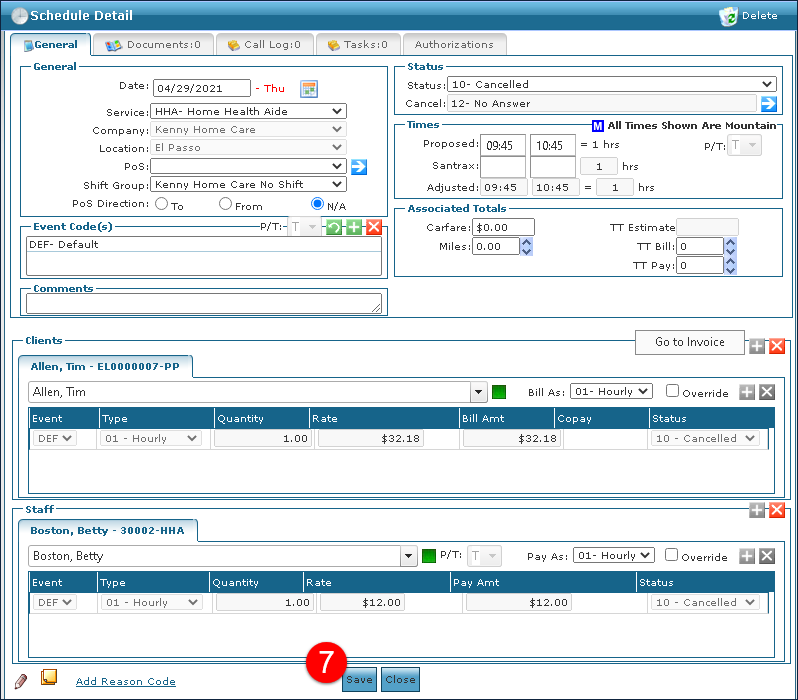
Task: Click blue arrow beside Cancel reason
Action: point(768,103)
